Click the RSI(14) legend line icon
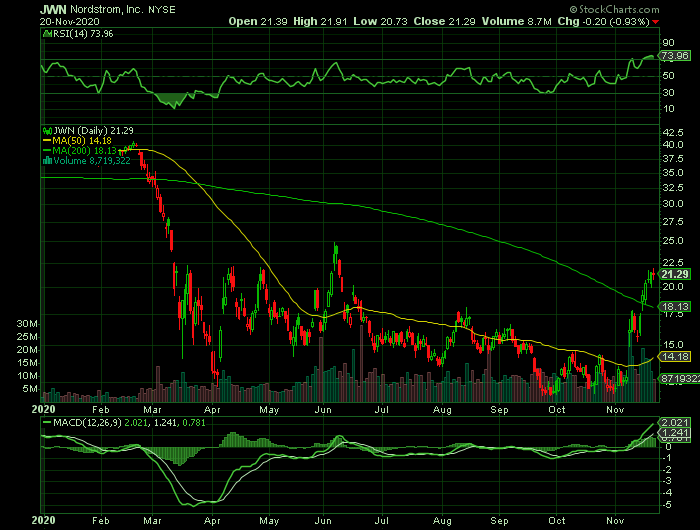 click(47, 34)
